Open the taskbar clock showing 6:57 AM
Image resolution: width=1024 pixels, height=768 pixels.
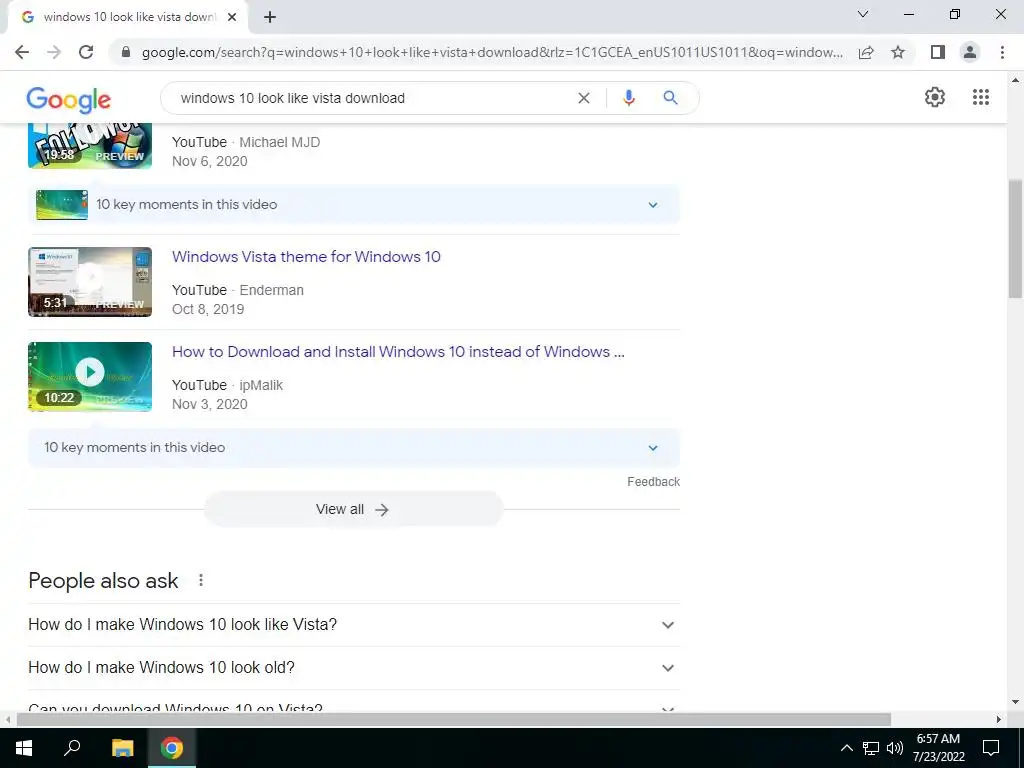(938, 748)
